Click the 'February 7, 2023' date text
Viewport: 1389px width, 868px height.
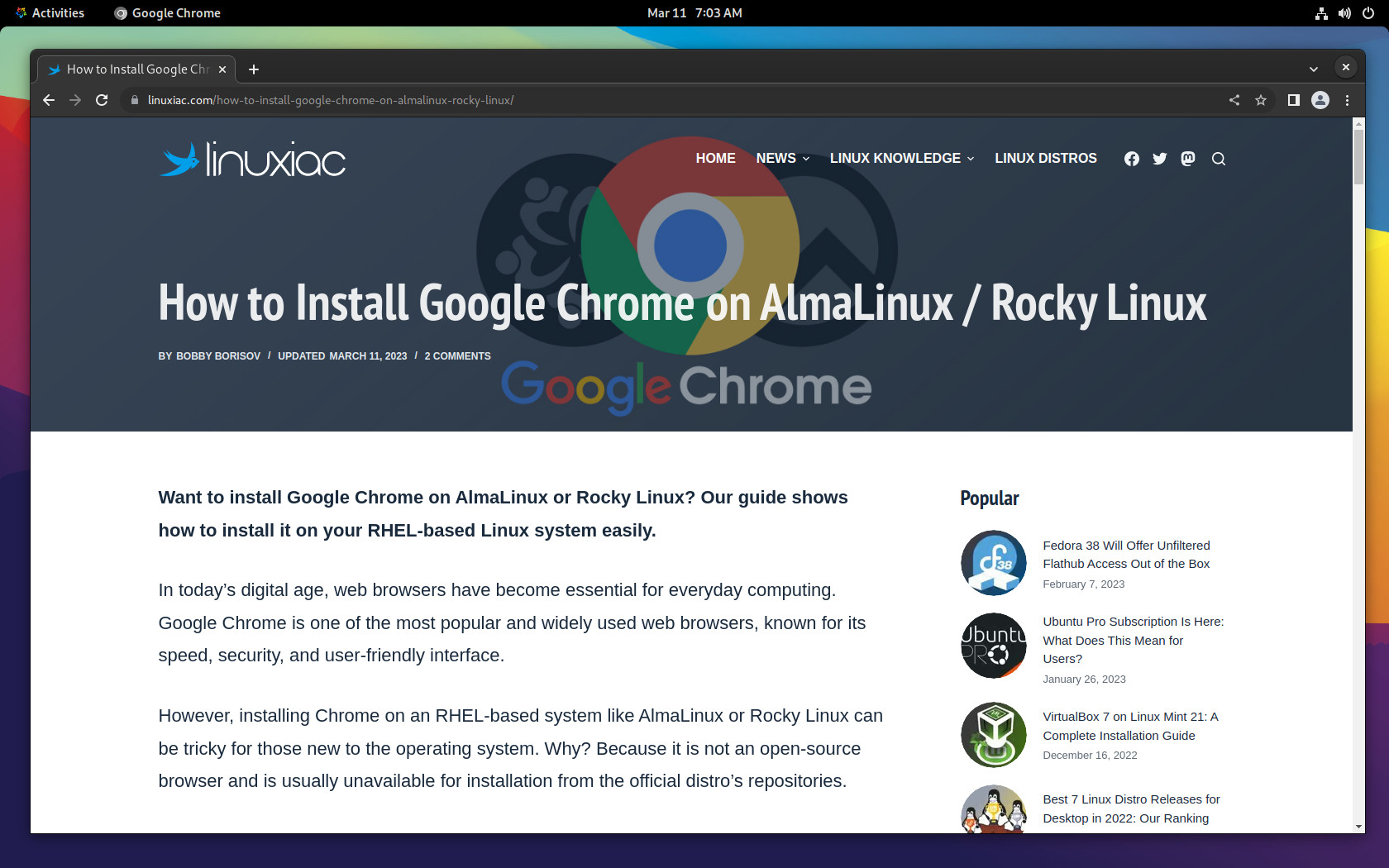(1084, 584)
